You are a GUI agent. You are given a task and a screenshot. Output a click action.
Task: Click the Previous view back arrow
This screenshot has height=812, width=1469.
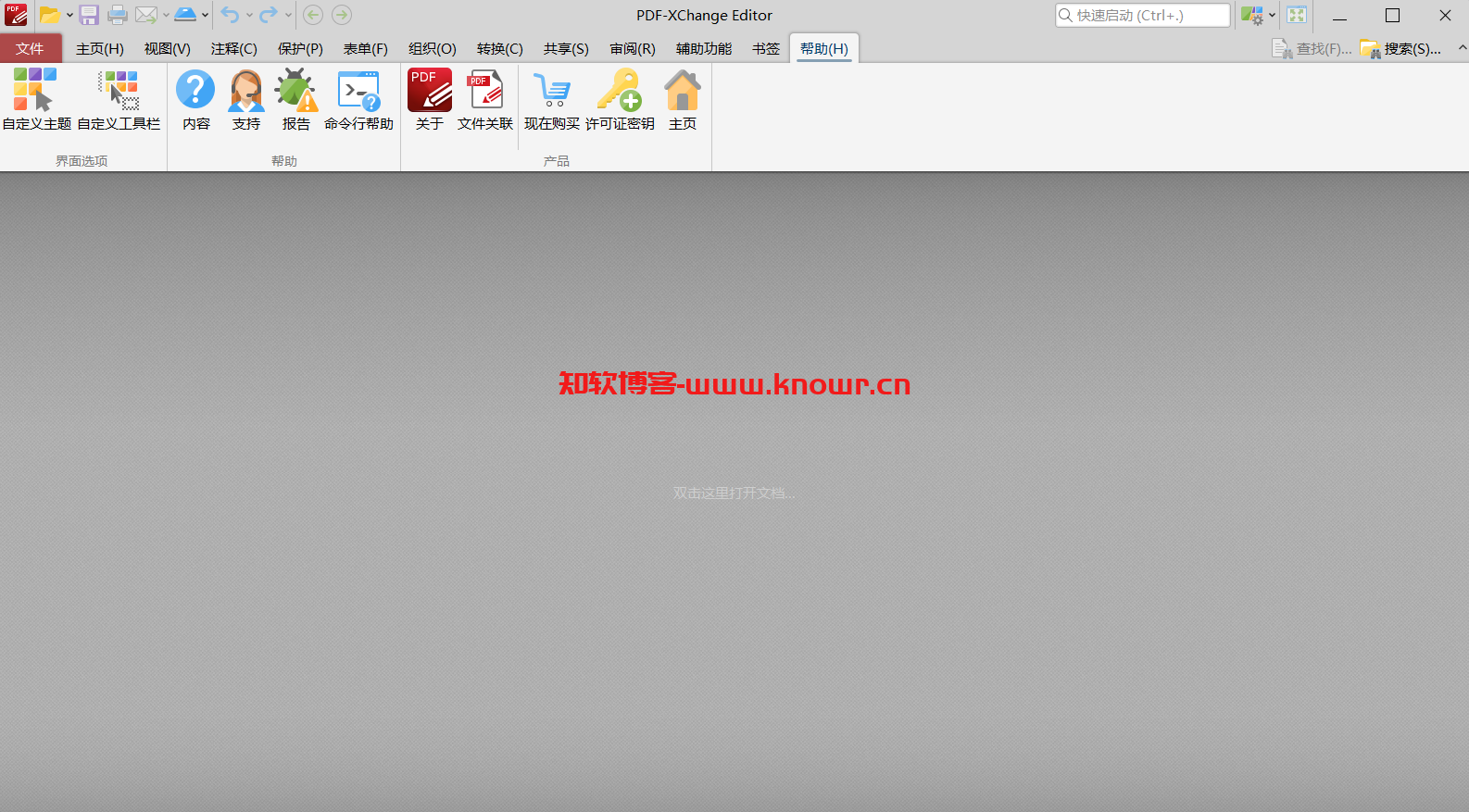313,15
